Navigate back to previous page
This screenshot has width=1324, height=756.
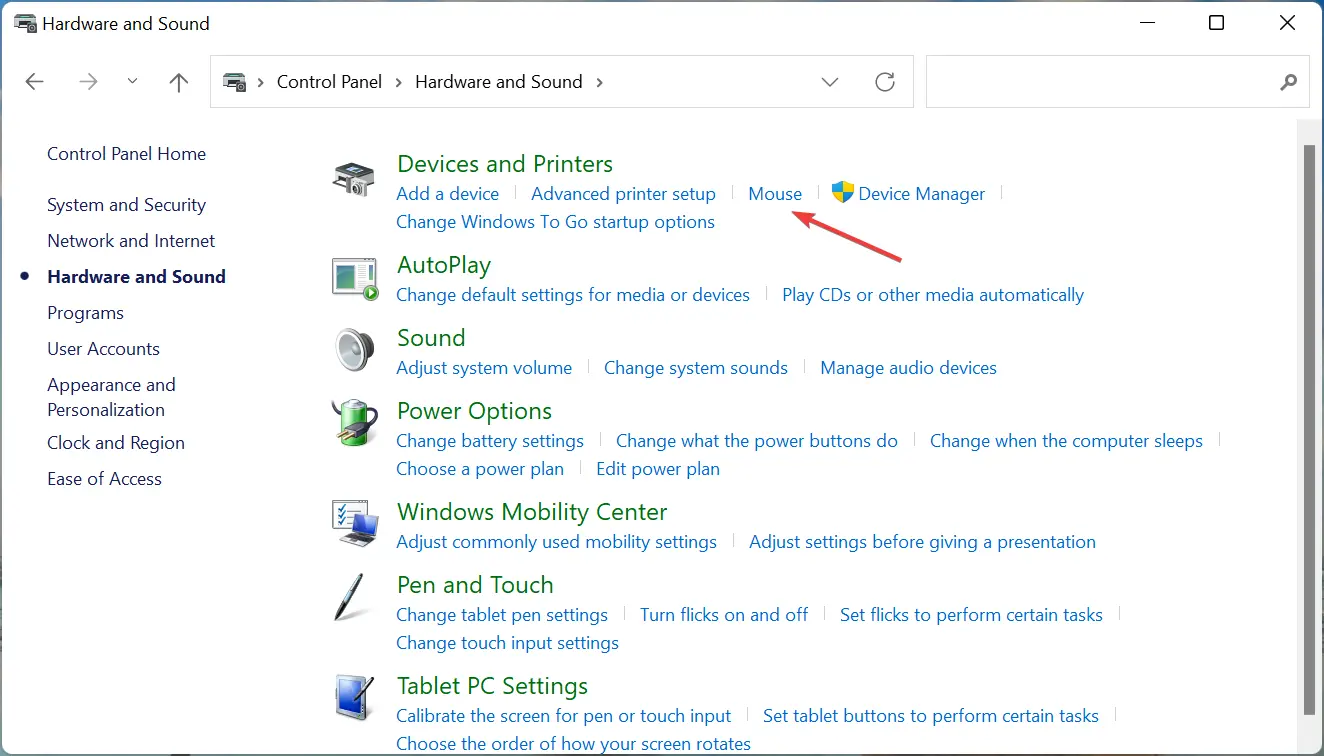(35, 82)
